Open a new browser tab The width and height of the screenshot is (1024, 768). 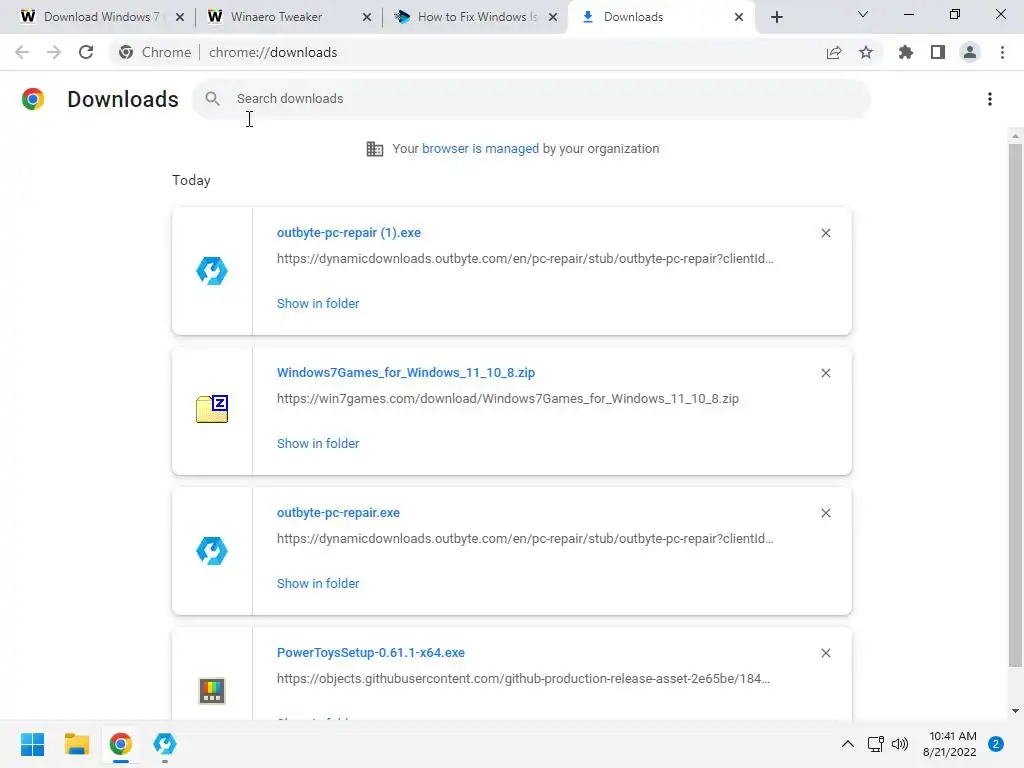[x=776, y=17]
